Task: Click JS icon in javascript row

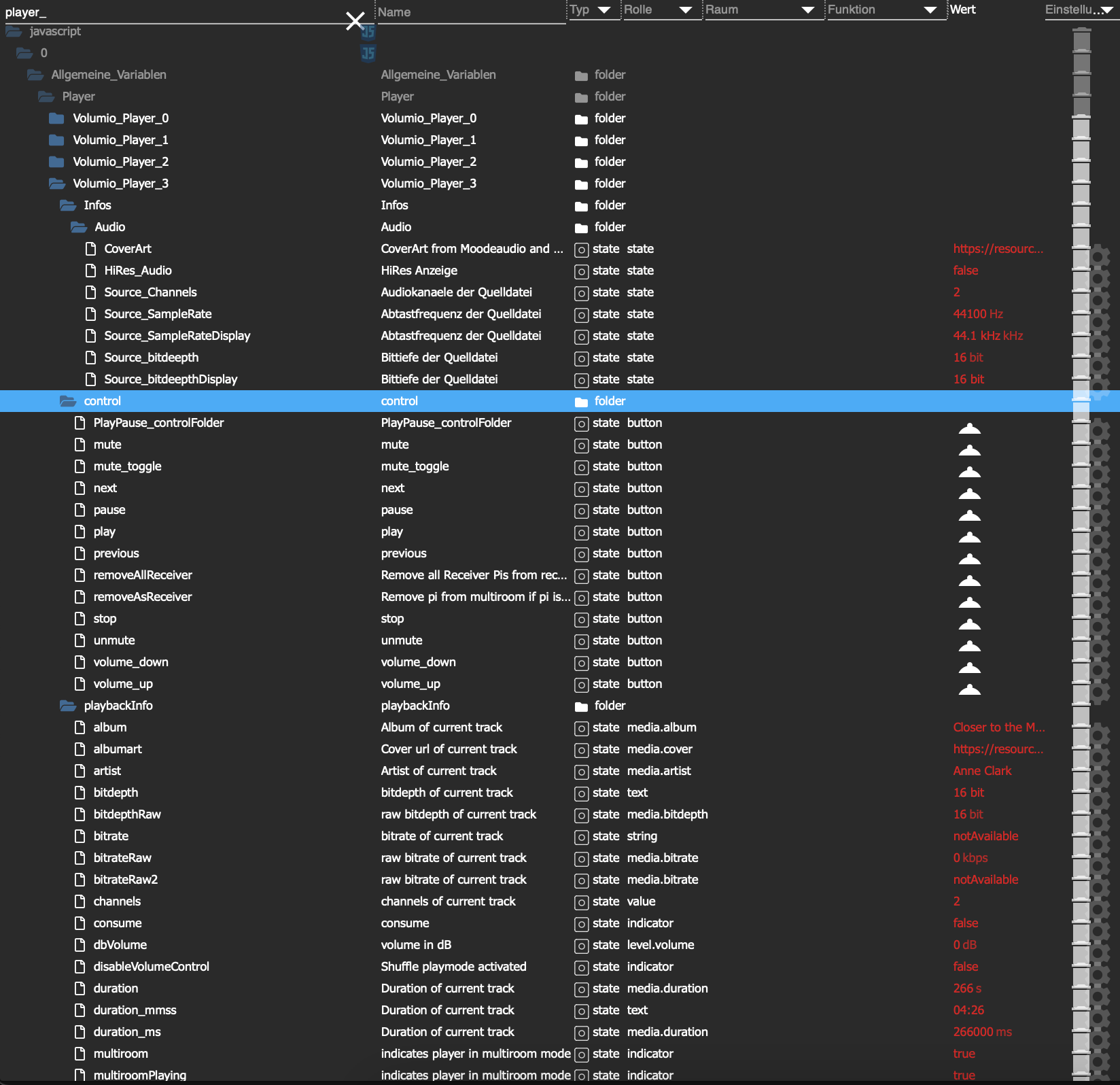Action: coord(368,31)
